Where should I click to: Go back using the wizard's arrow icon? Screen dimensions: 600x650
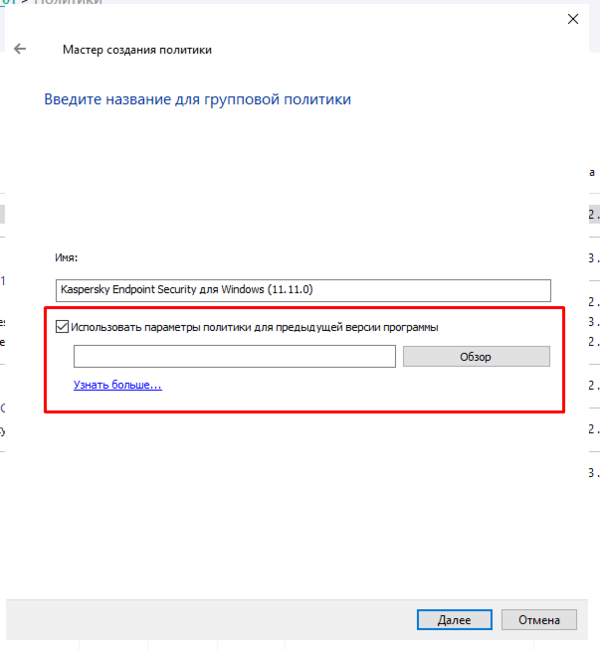[x=19, y=49]
